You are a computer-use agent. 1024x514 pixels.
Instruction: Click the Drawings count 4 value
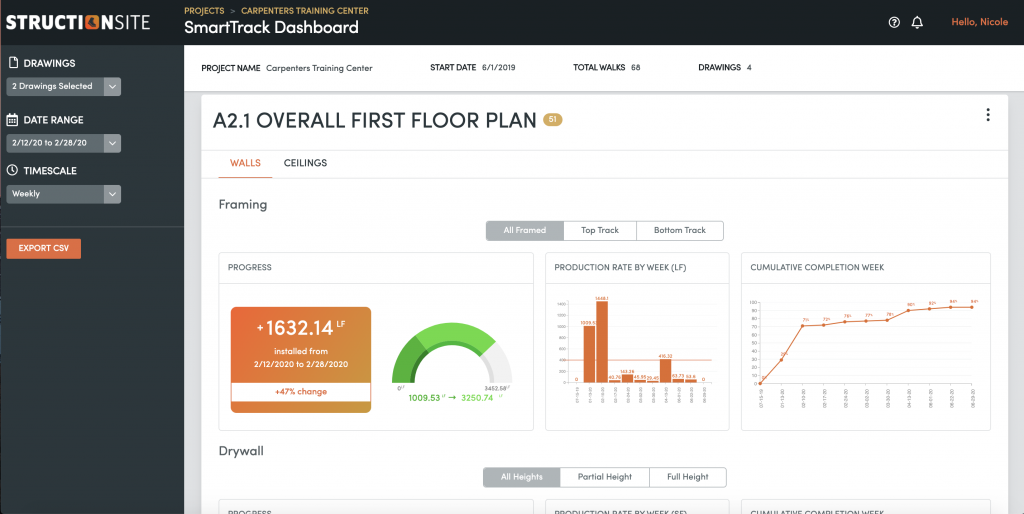749,67
